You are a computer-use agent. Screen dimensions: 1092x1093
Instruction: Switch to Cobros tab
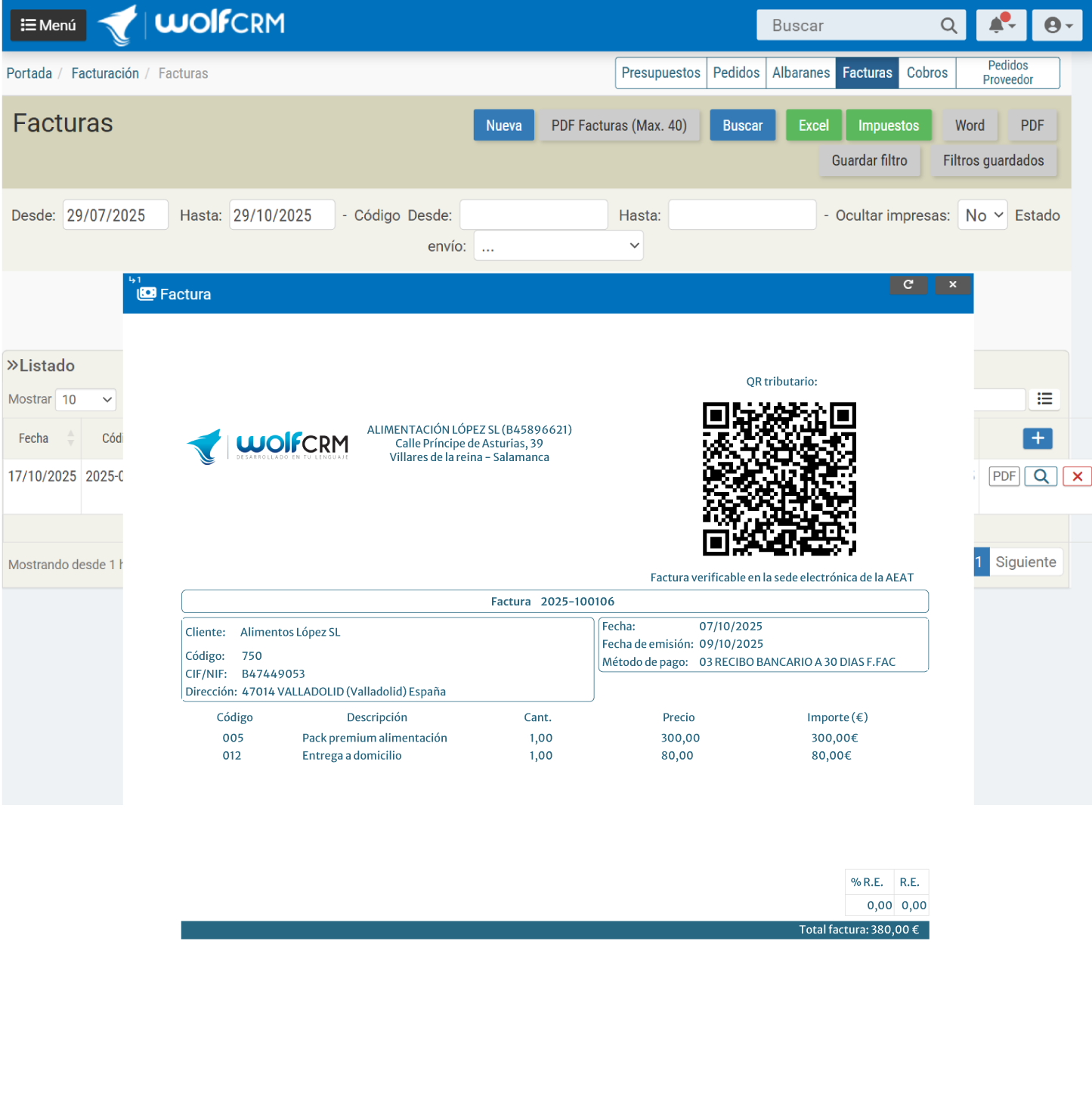[x=927, y=73]
